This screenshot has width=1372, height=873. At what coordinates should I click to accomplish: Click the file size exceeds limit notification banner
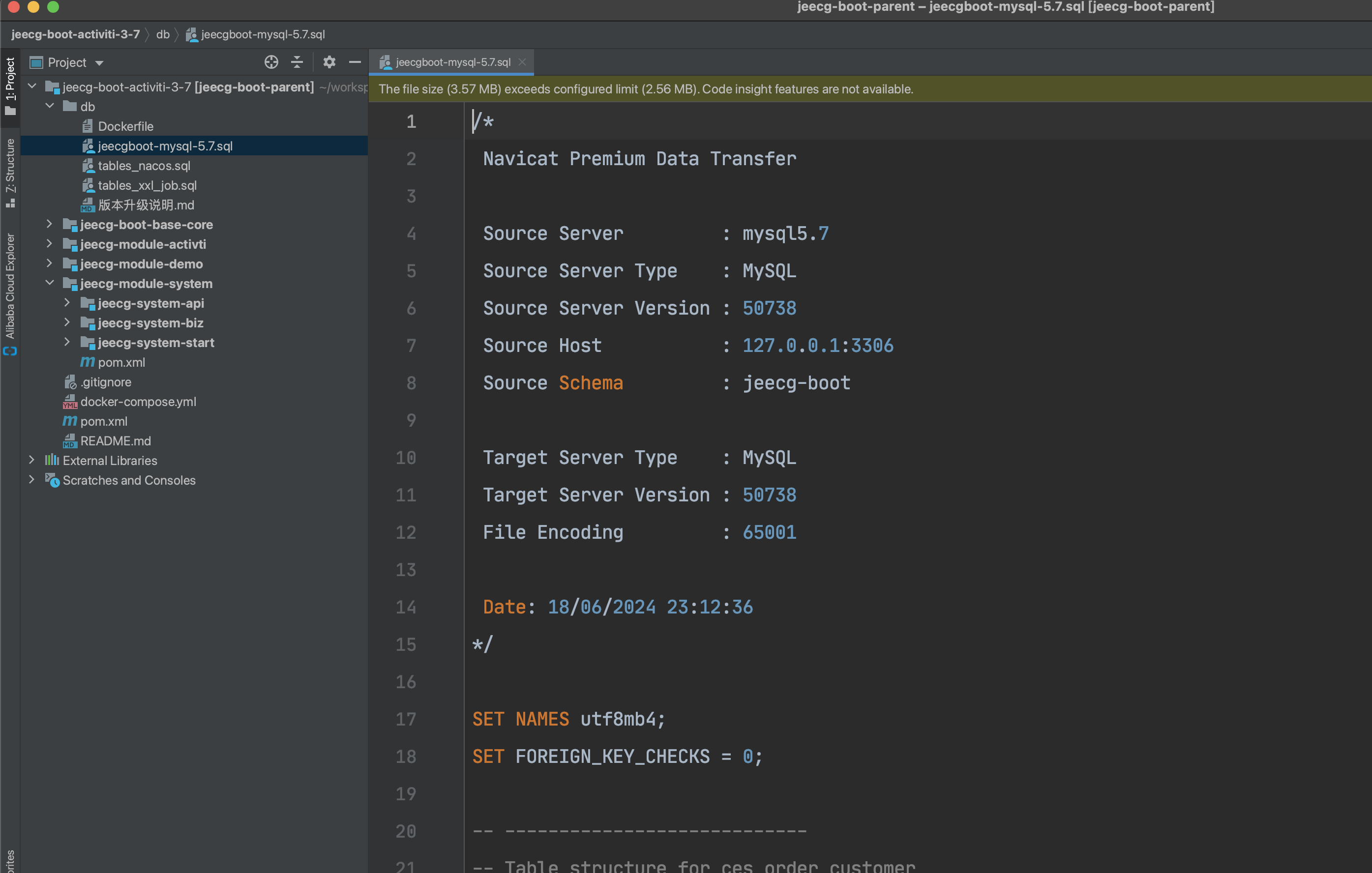pyautogui.click(x=870, y=89)
